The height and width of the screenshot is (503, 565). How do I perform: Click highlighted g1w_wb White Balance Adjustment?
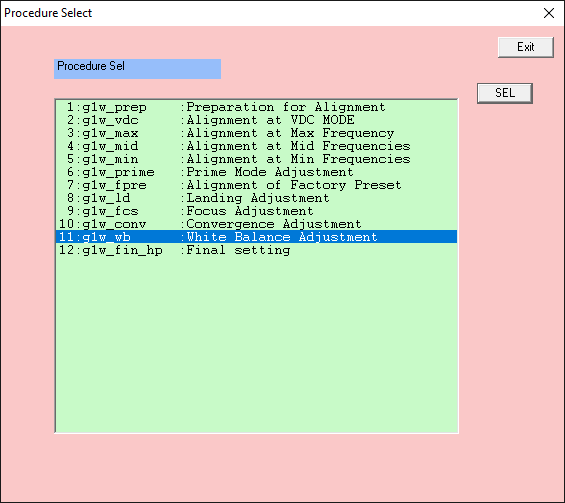pyautogui.click(x=256, y=237)
